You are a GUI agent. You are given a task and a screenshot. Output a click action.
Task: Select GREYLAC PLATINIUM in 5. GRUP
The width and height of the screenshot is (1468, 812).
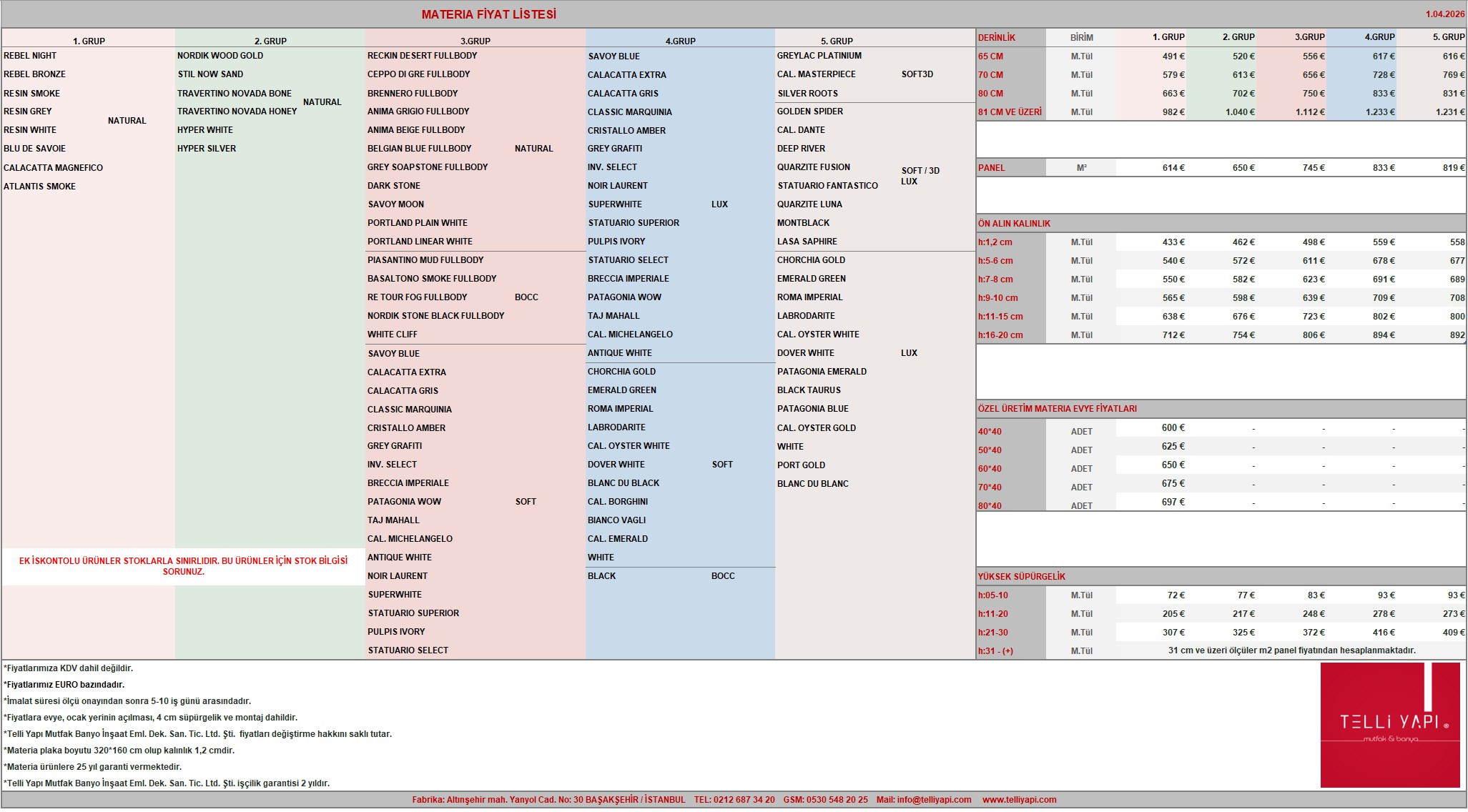coord(819,56)
